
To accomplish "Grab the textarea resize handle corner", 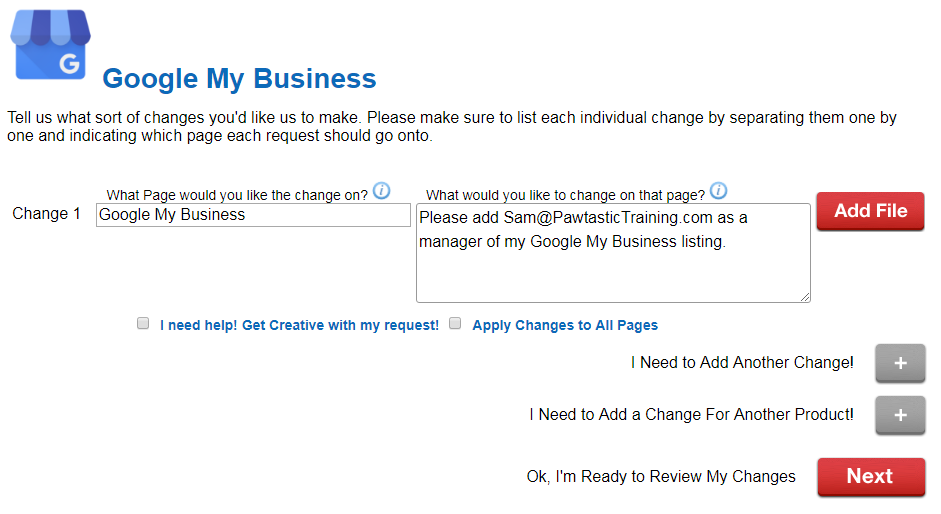I will [805, 297].
